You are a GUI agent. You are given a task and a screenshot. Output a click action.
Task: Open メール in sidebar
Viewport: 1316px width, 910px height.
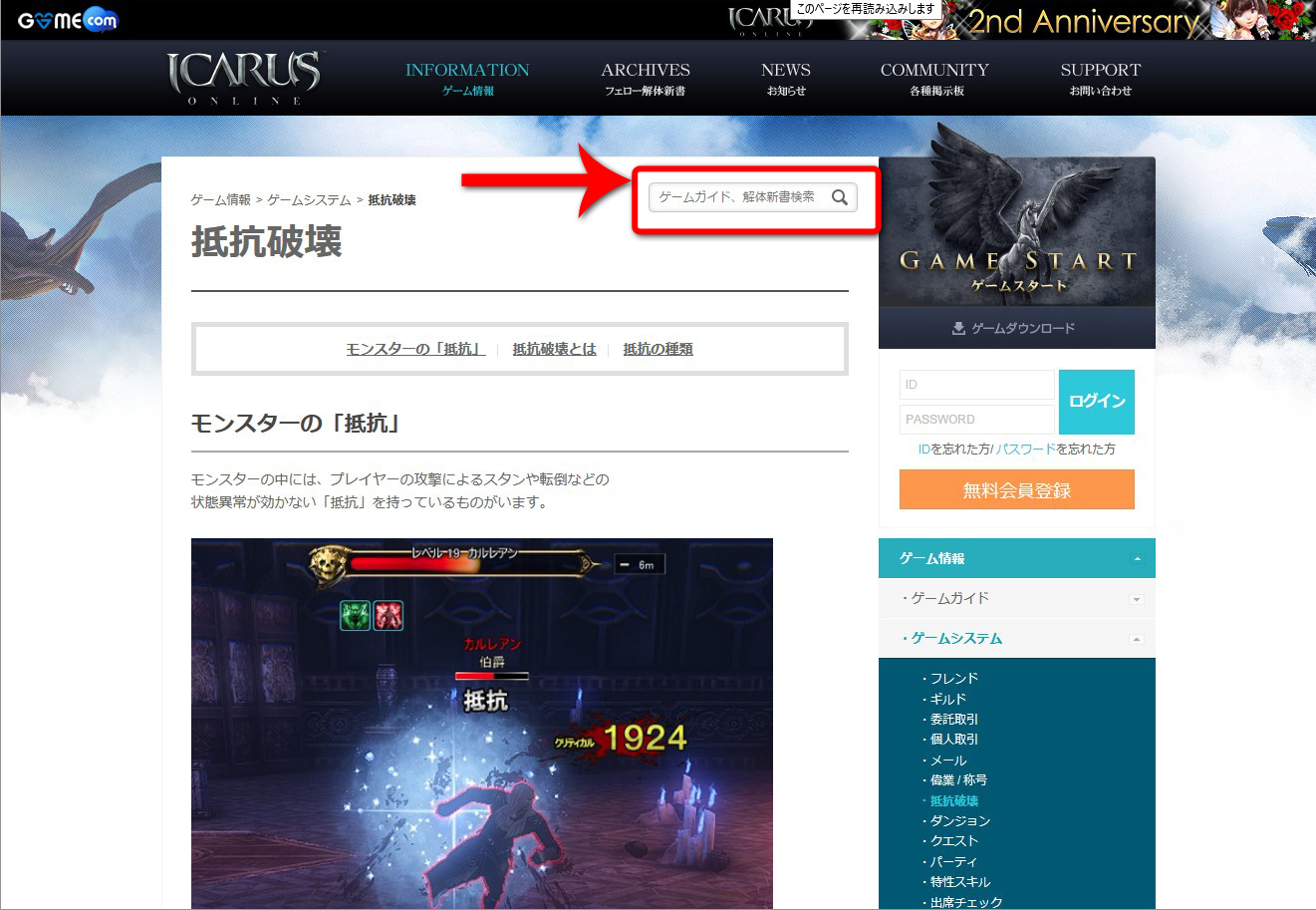[x=948, y=760]
